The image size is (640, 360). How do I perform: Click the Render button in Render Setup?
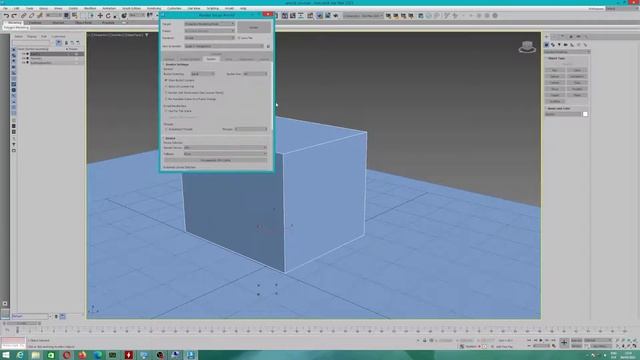(254, 27)
